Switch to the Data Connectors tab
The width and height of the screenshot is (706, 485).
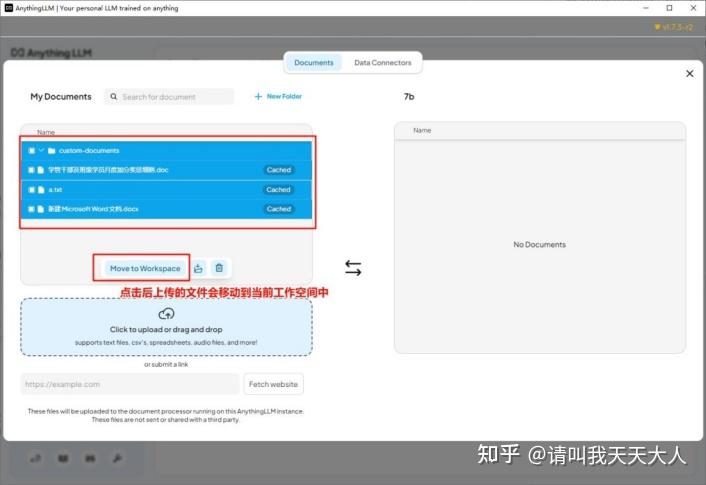[x=383, y=63]
